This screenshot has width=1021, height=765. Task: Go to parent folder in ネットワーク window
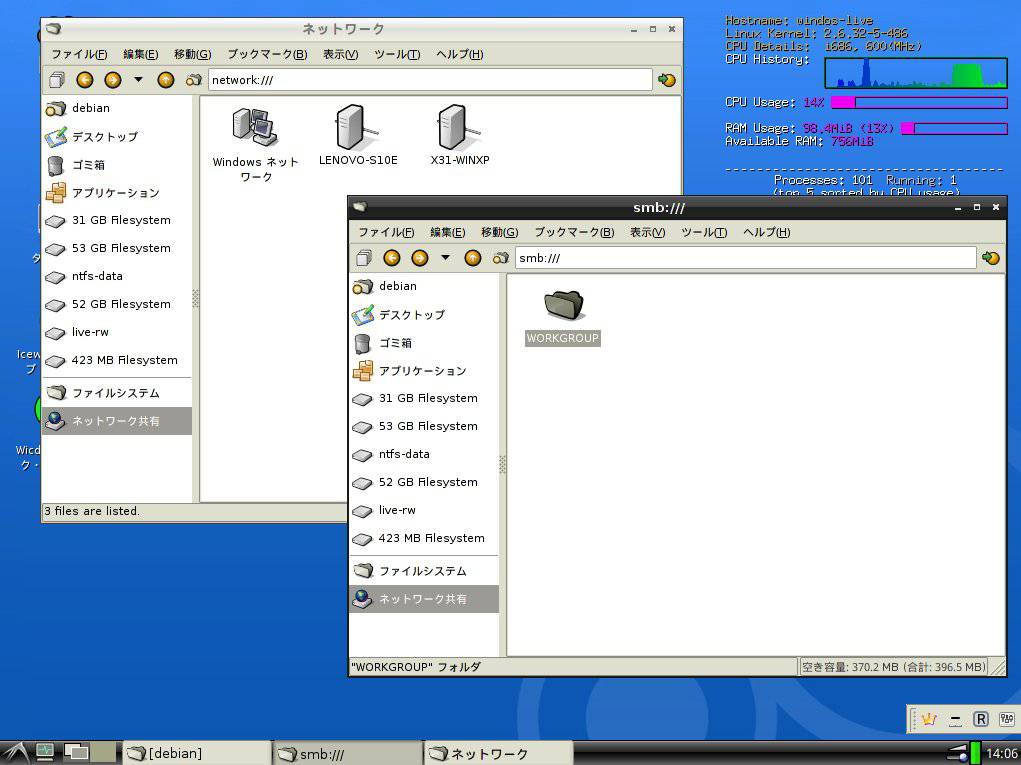166,80
